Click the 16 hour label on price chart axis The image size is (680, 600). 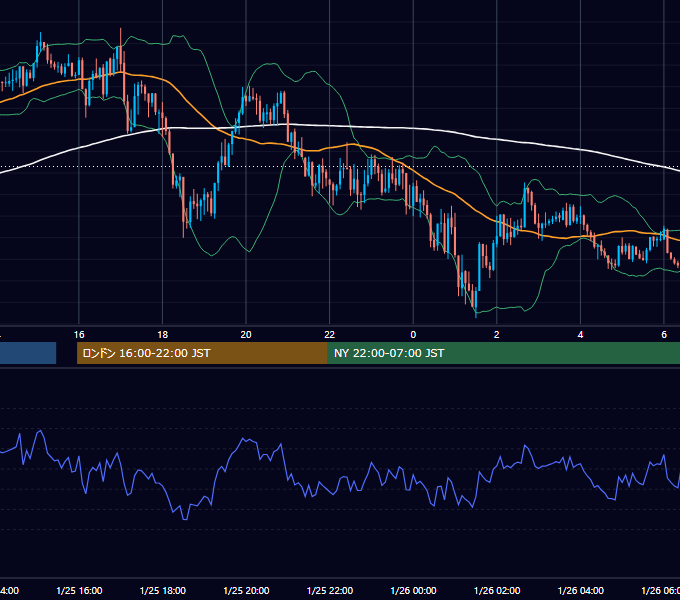(79, 335)
